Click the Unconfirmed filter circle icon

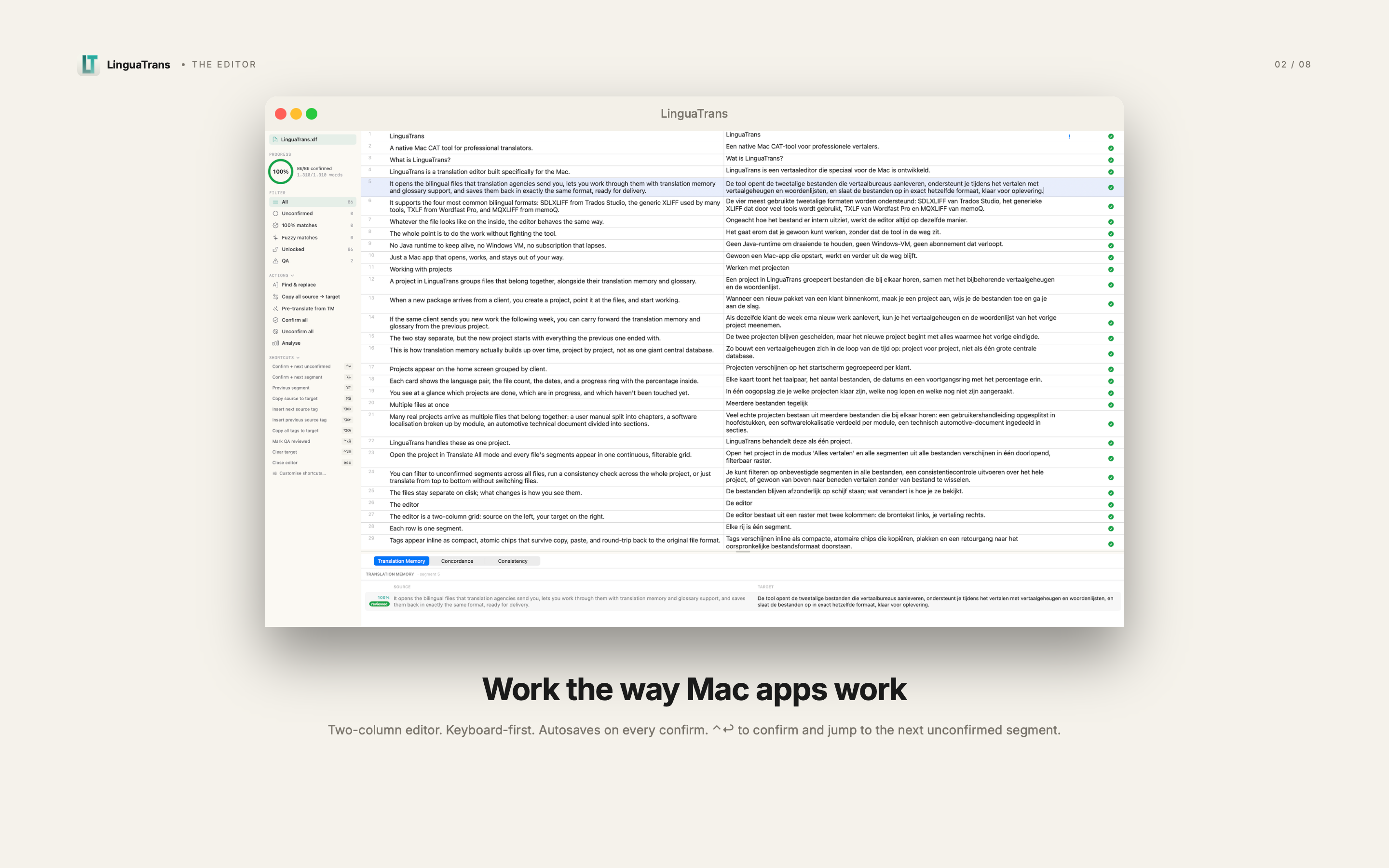(x=275, y=214)
